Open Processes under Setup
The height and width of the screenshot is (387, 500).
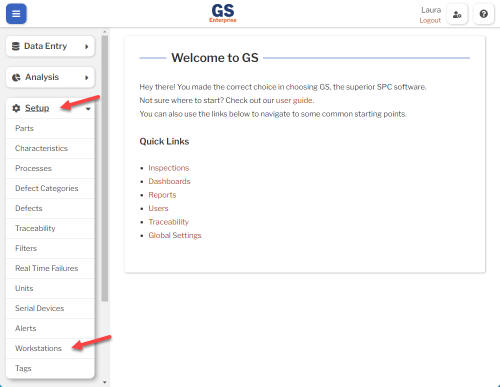[50, 168]
